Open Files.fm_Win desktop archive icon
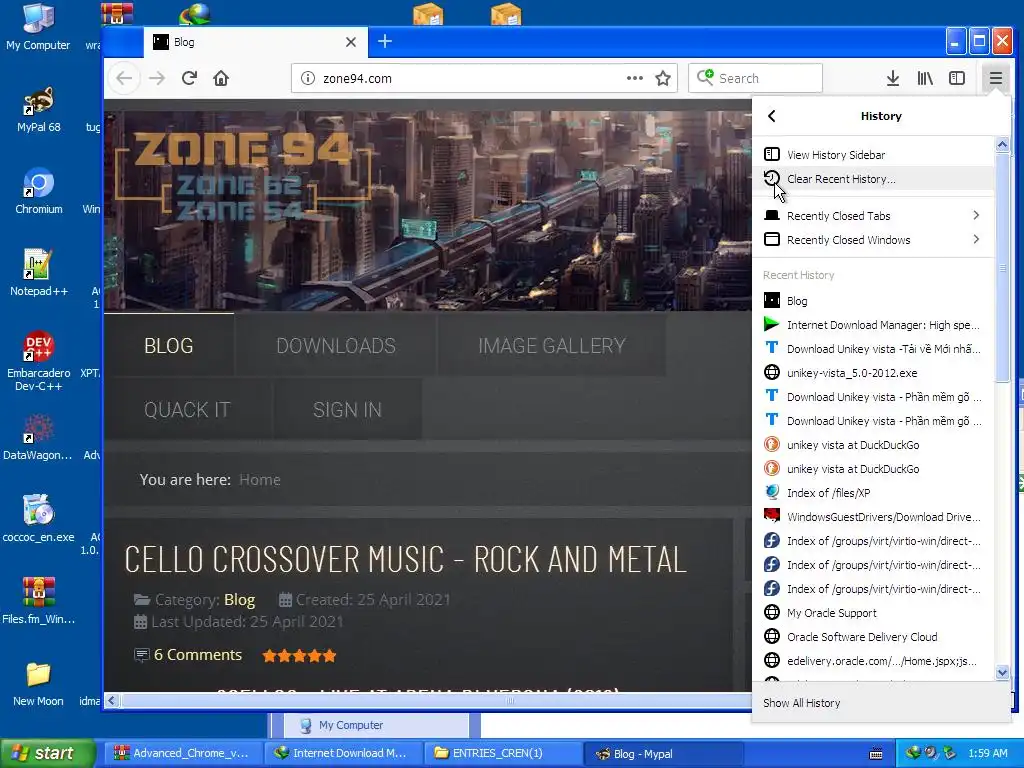This screenshot has width=1024, height=768. click(x=39, y=601)
